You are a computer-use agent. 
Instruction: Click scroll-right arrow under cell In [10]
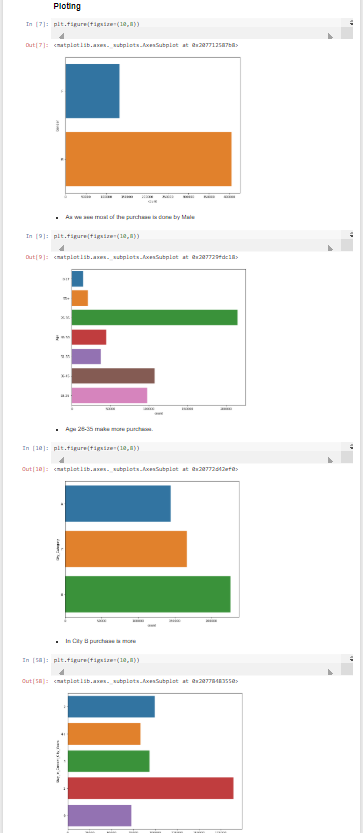pos(331,460)
